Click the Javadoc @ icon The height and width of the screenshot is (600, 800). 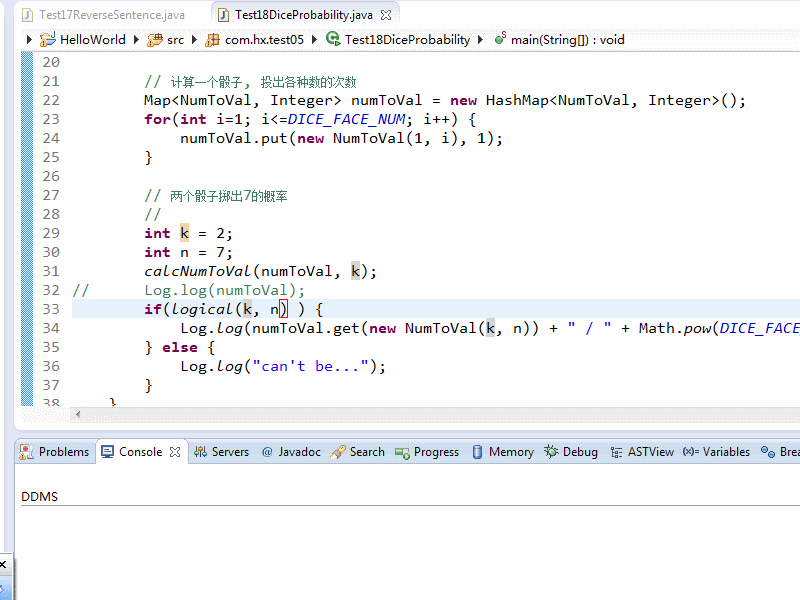click(267, 452)
